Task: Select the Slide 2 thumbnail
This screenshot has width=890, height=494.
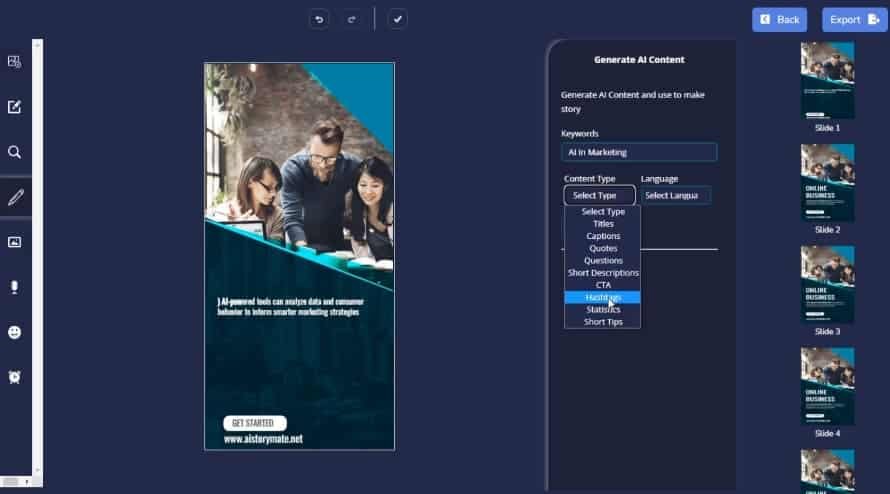Action: tap(828, 182)
